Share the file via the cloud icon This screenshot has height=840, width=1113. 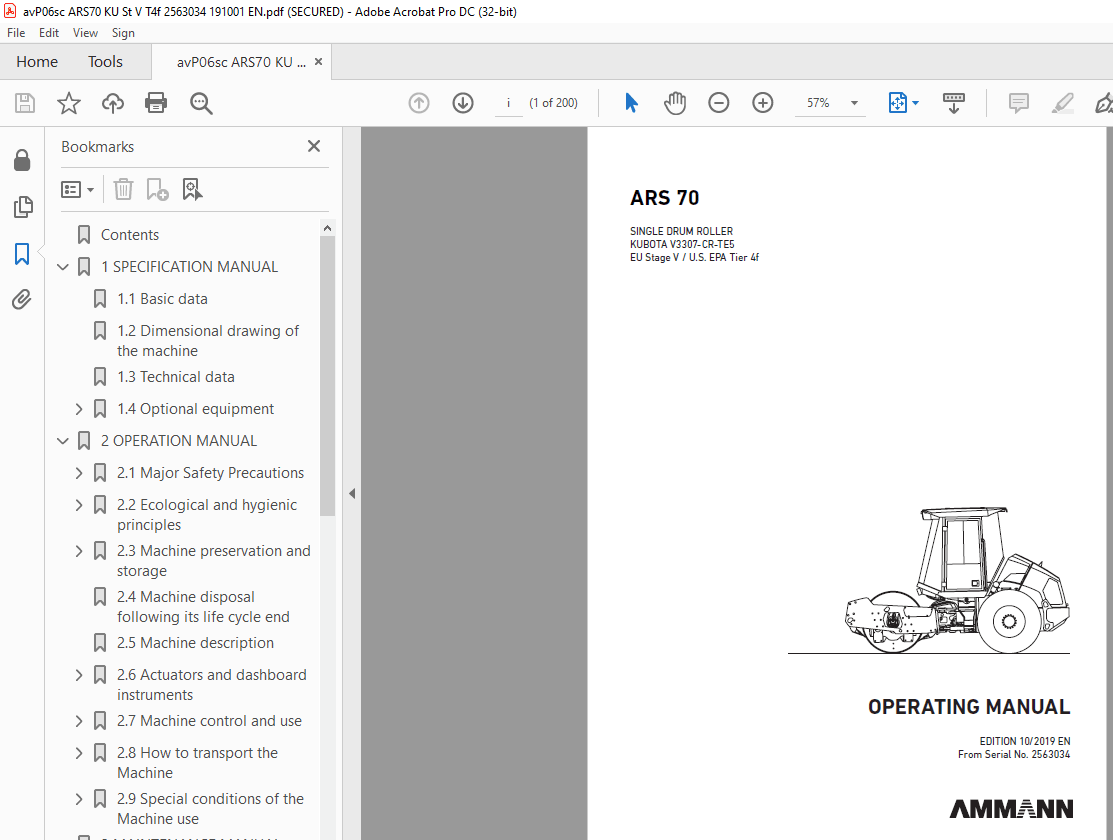pos(112,102)
